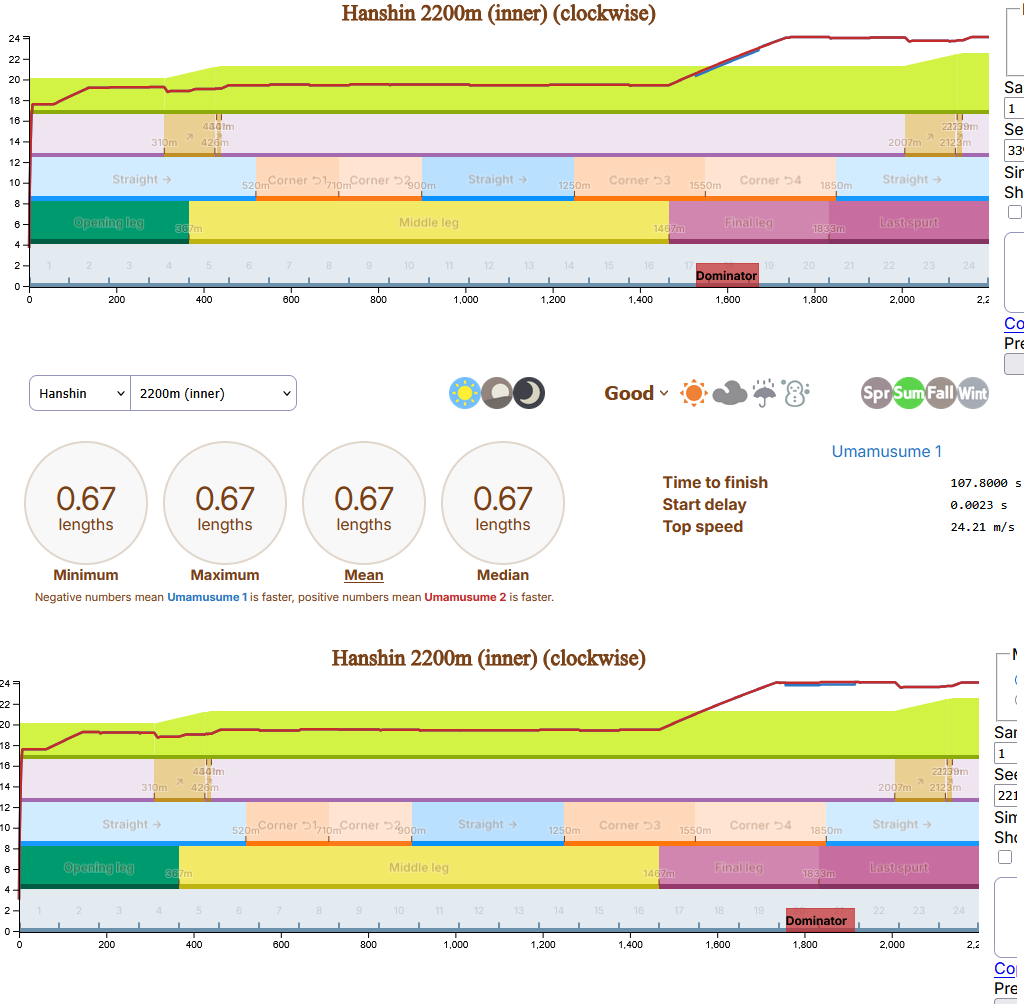1024x1004 pixels.
Task: Select the Fall season icon
Action: point(940,393)
